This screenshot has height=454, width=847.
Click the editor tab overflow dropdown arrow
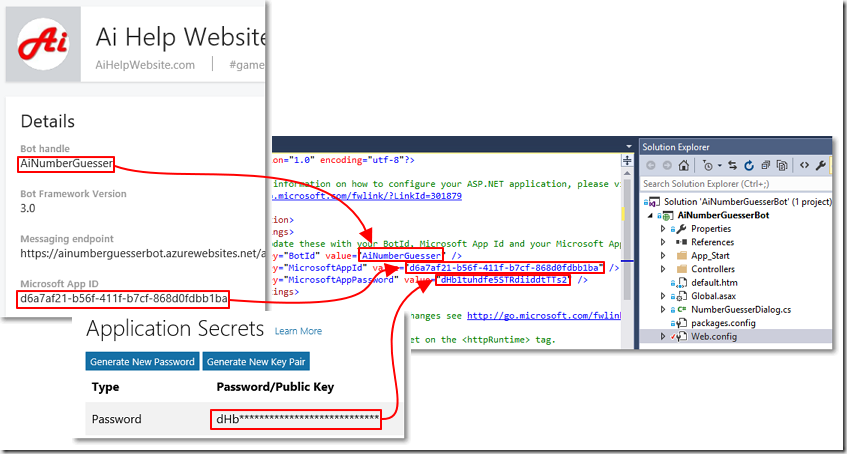pos(628,146)
